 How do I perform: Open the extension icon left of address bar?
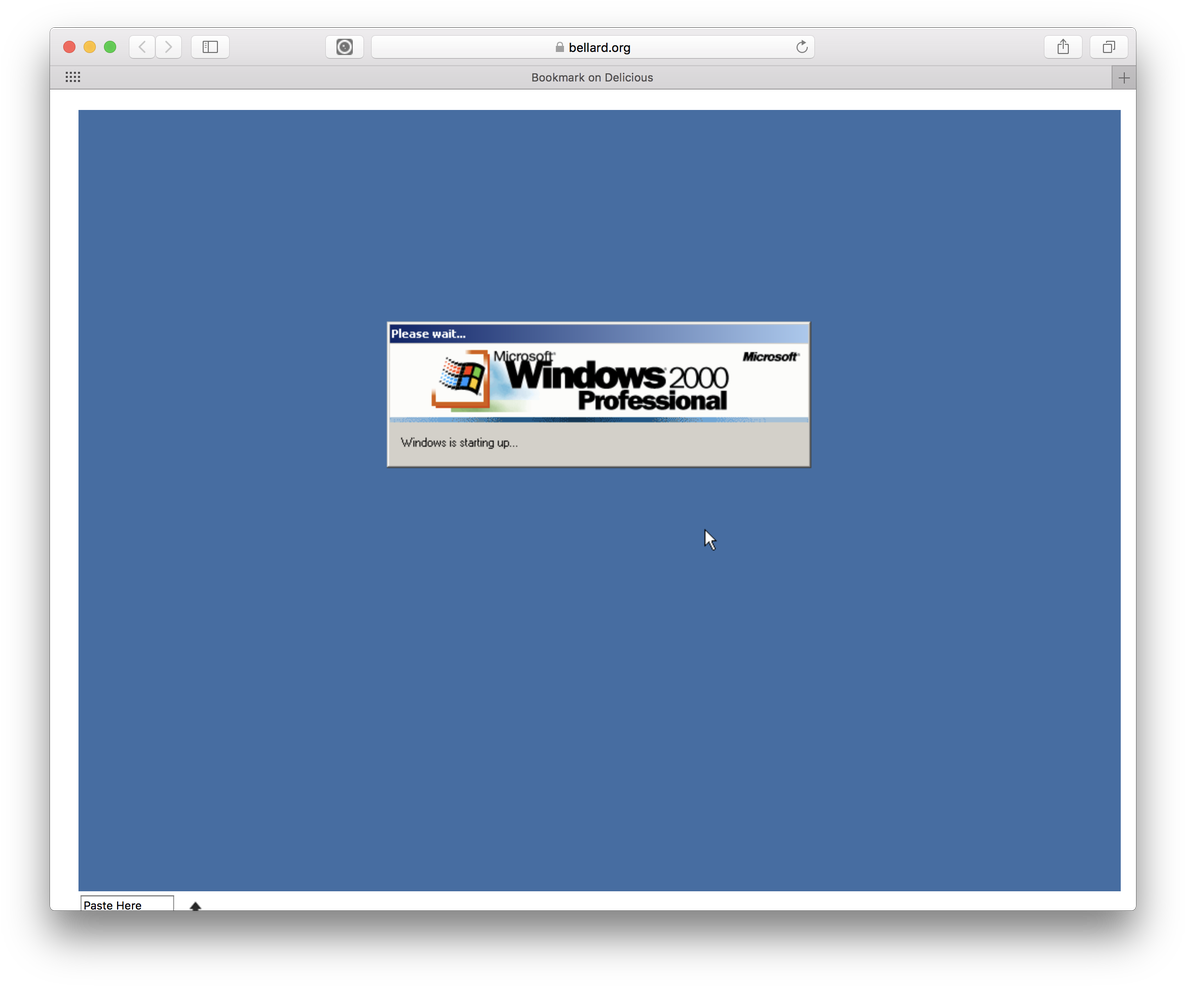pyautogui.click(x=345, y=47)
